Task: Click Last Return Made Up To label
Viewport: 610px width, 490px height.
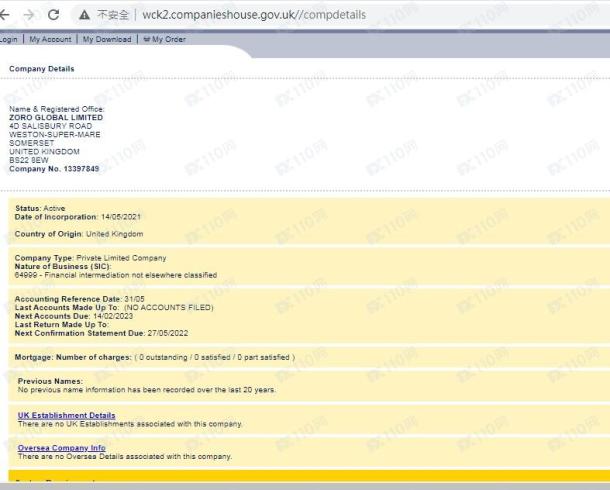Action: [x=62, y=325]
